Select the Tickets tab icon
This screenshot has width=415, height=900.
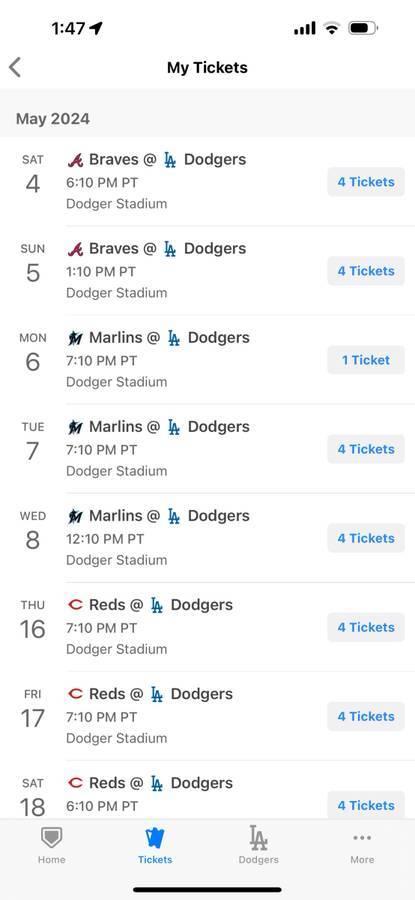154,839
